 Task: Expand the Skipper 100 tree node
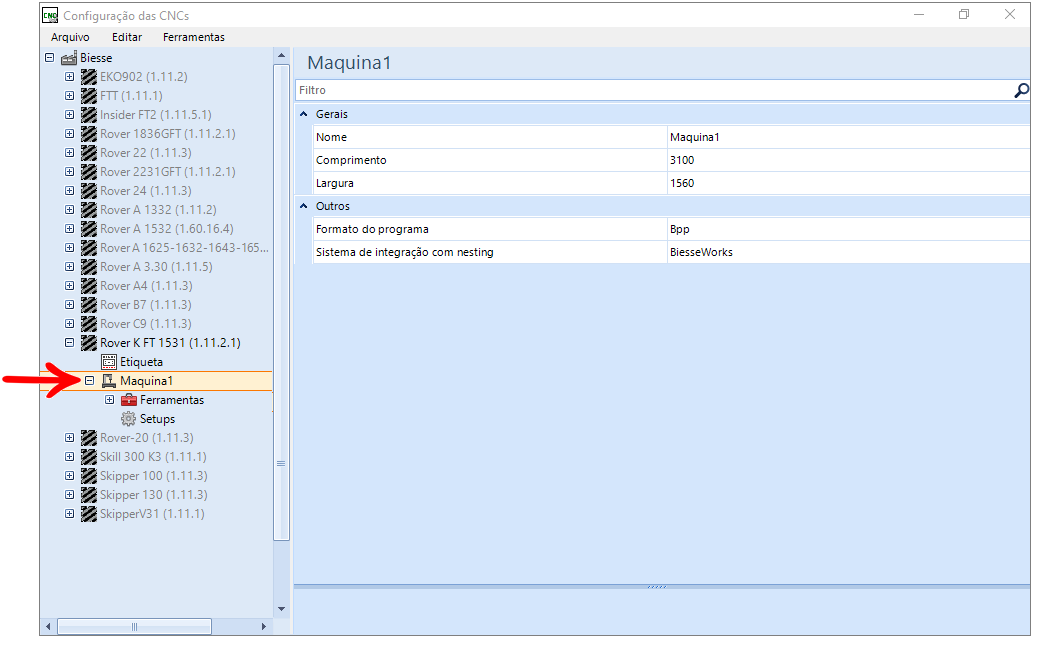(70, 476)
